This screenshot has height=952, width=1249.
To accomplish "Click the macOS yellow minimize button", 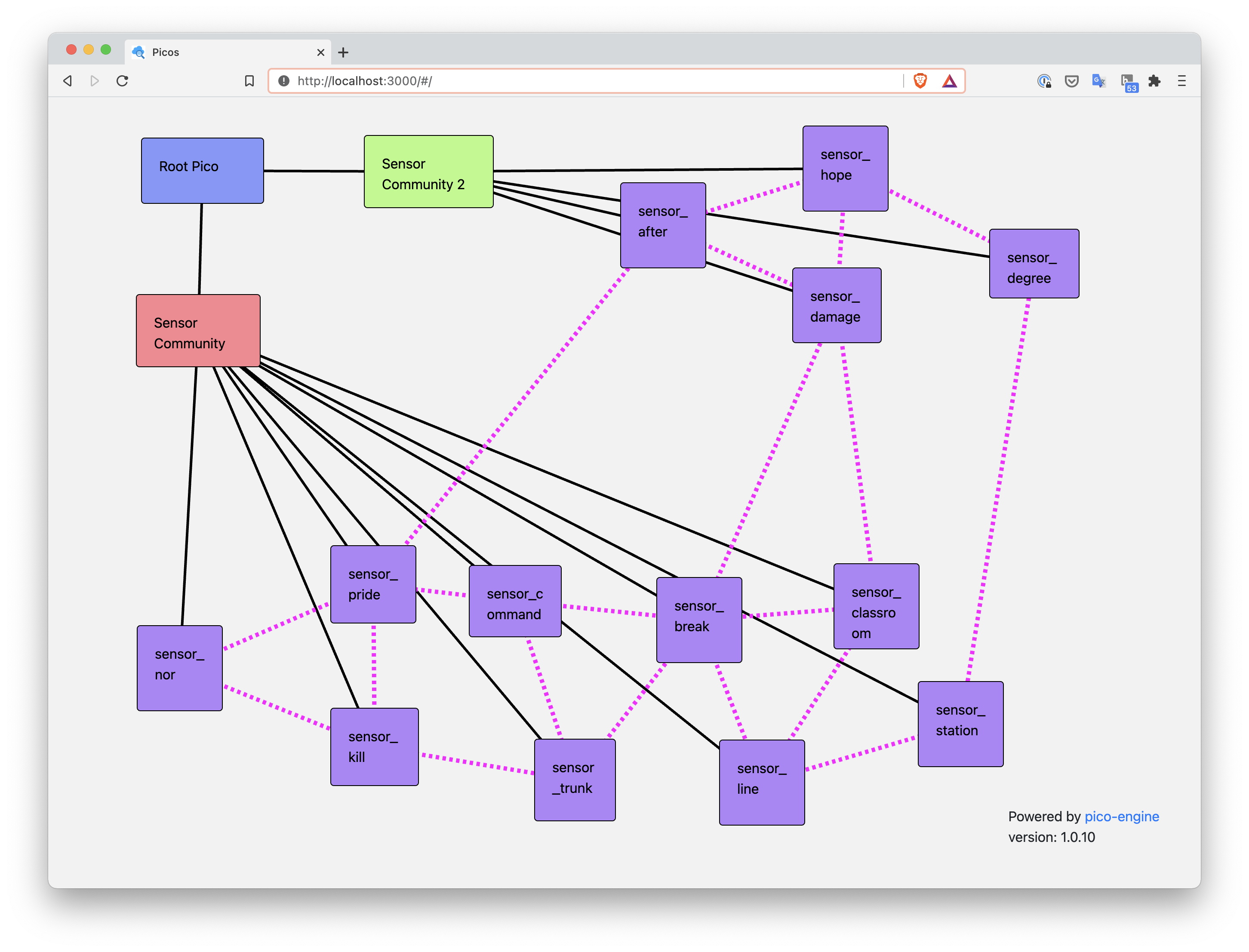I will click(89, 49).
